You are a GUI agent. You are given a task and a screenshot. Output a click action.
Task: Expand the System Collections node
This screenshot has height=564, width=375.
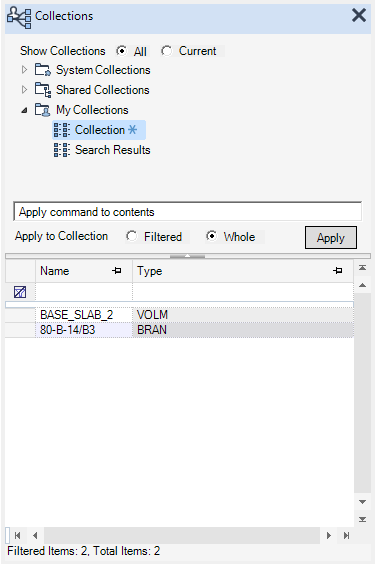(24, 69)
